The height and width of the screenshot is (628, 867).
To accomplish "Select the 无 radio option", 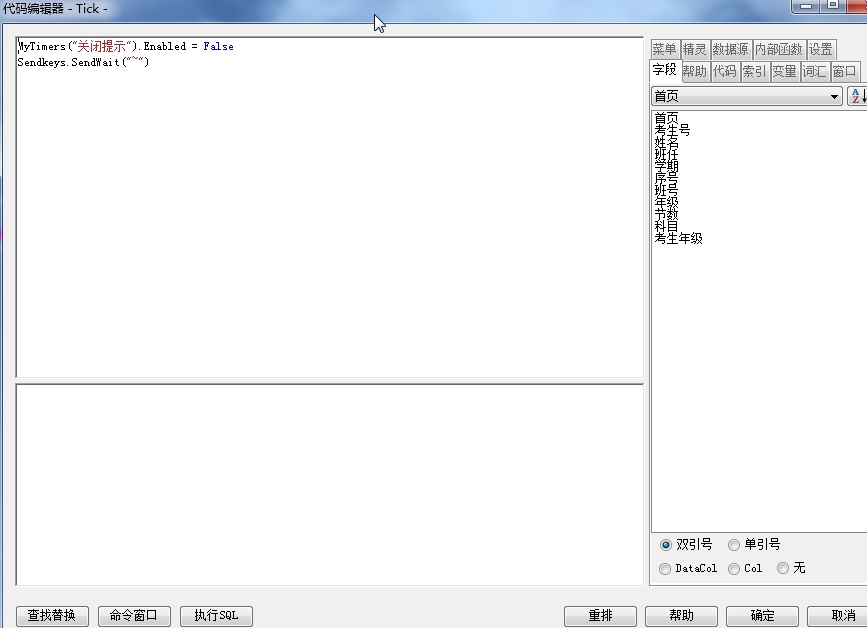I will pos(783,568).
